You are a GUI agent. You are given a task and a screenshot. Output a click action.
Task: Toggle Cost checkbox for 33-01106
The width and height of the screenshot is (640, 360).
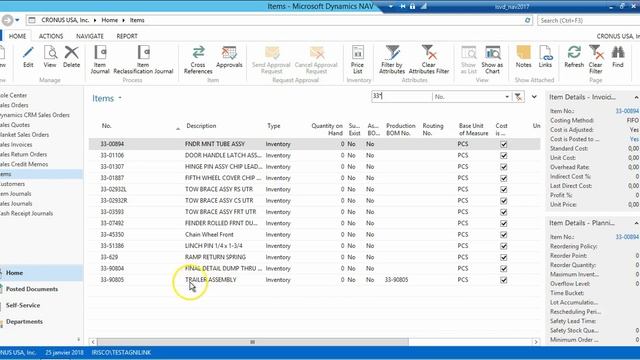(x=504, y=156)
